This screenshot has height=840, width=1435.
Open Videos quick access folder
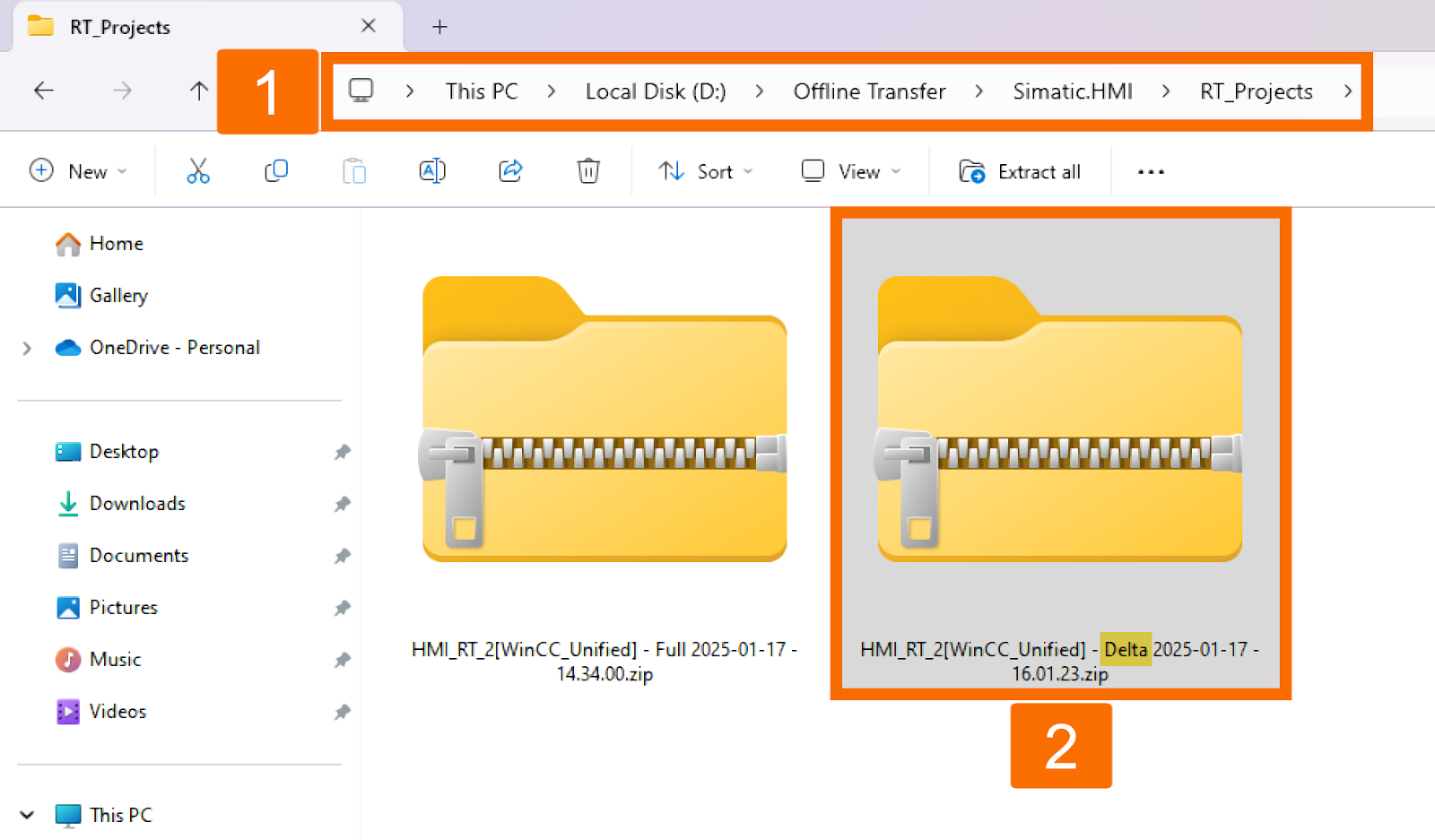101,712
